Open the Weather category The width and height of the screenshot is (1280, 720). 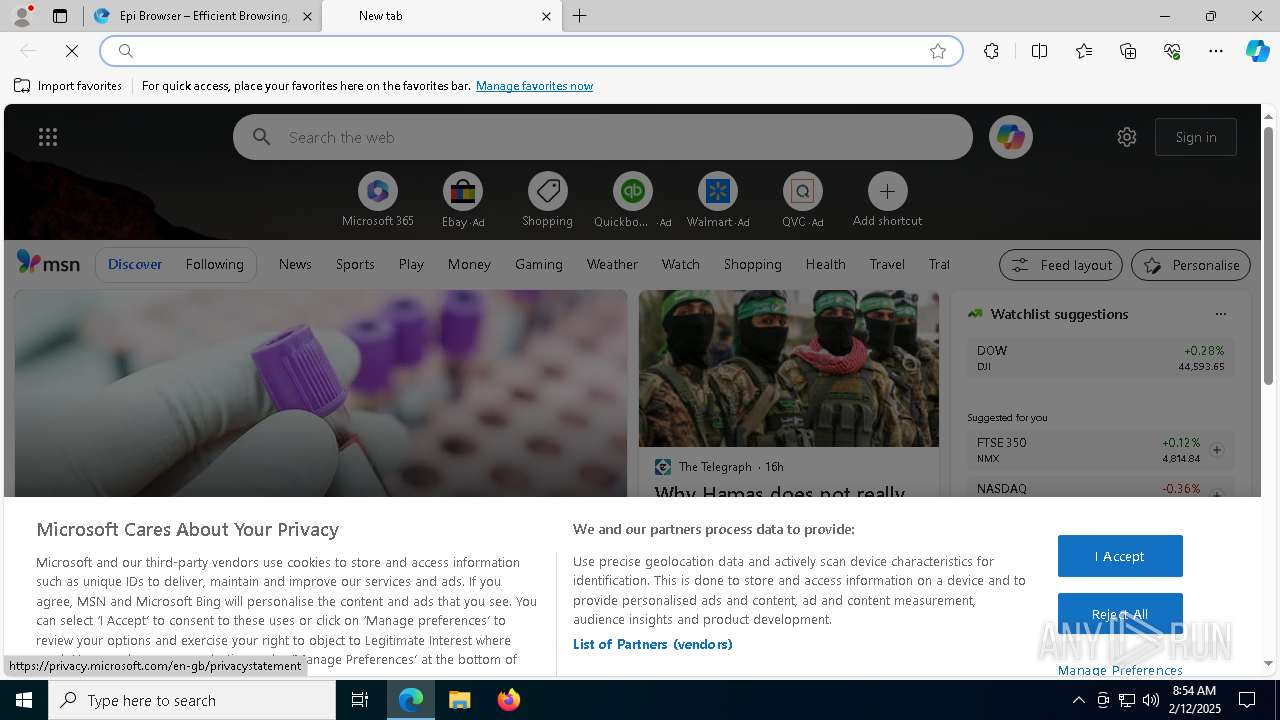612,264
